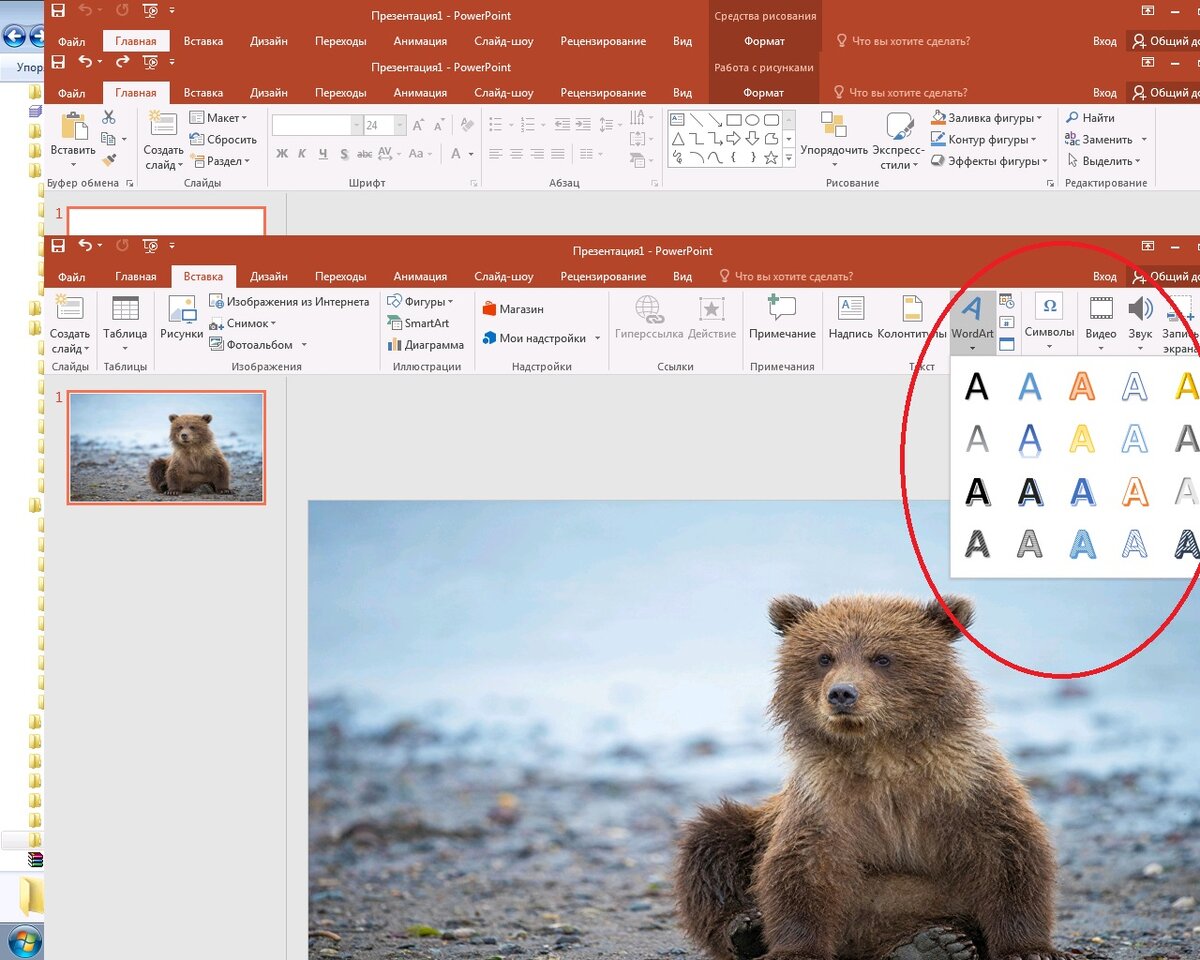Toggle text shadow S in middle window

click(x=344, y=154)
